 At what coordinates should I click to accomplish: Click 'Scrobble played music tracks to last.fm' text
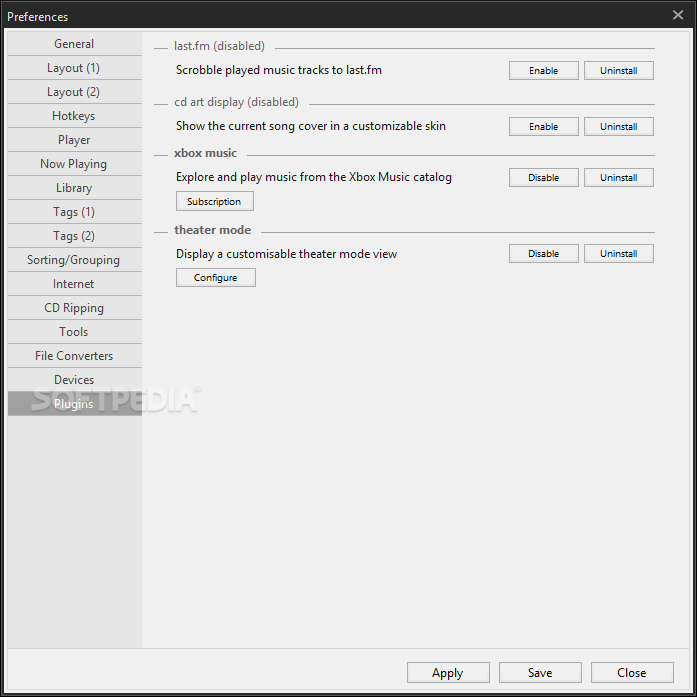pos(279,70)
